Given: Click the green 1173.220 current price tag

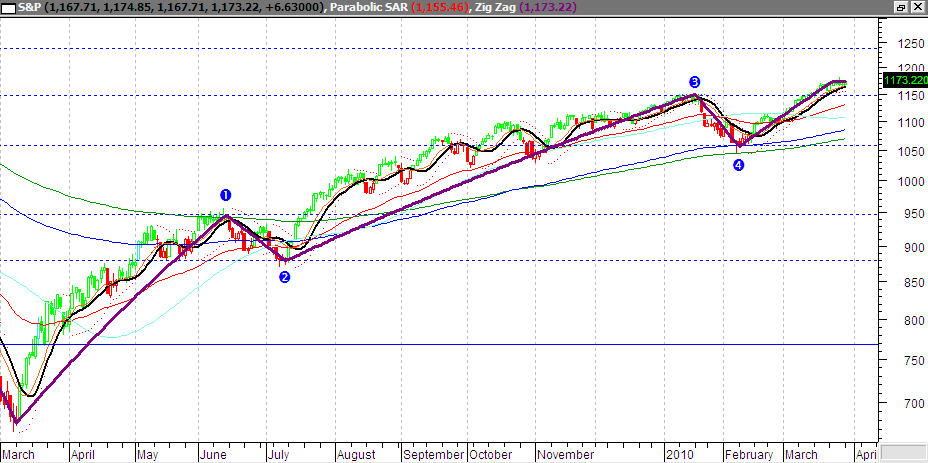Looking at the screenshot, I should [x=905, y=80].
